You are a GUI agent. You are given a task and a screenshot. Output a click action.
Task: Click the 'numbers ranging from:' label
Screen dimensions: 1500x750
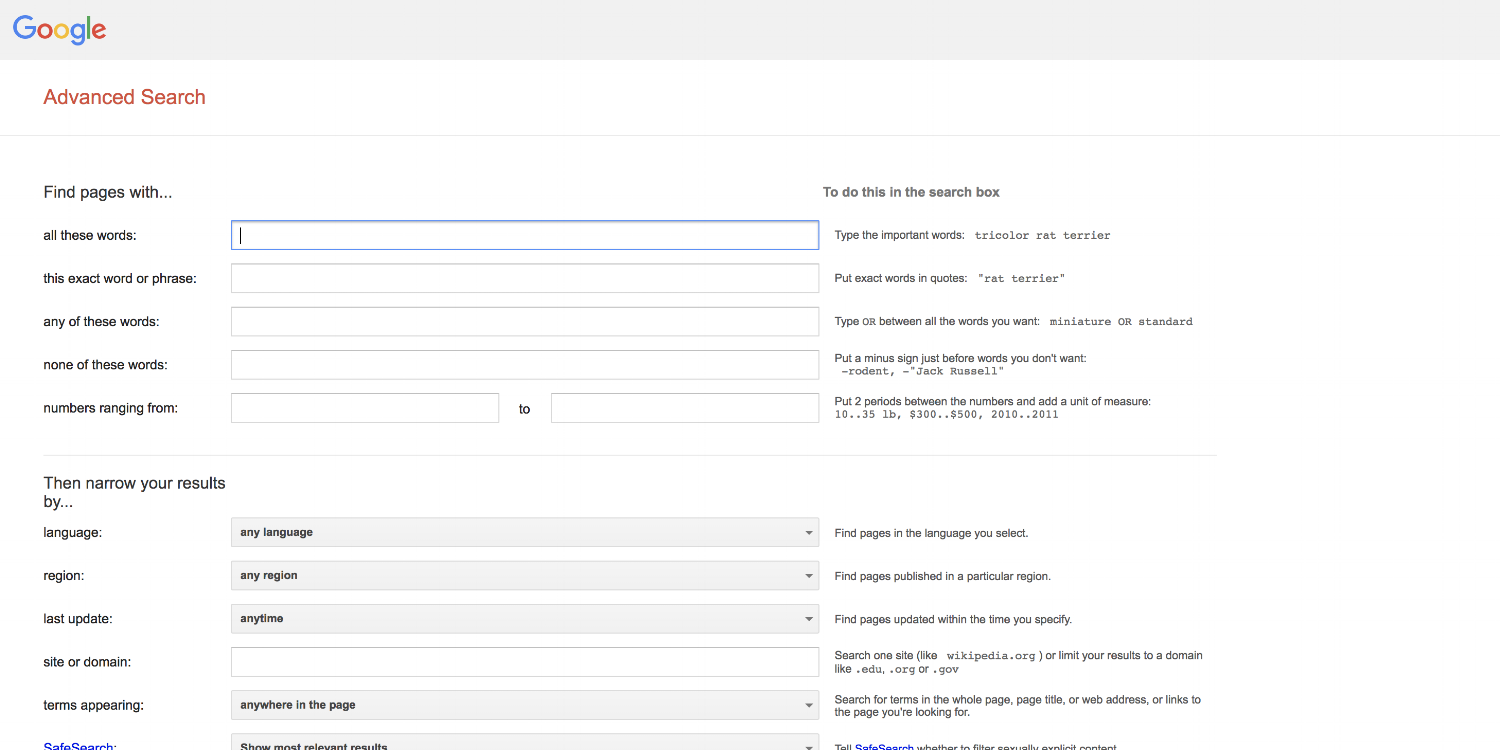(x=111, y=408)
